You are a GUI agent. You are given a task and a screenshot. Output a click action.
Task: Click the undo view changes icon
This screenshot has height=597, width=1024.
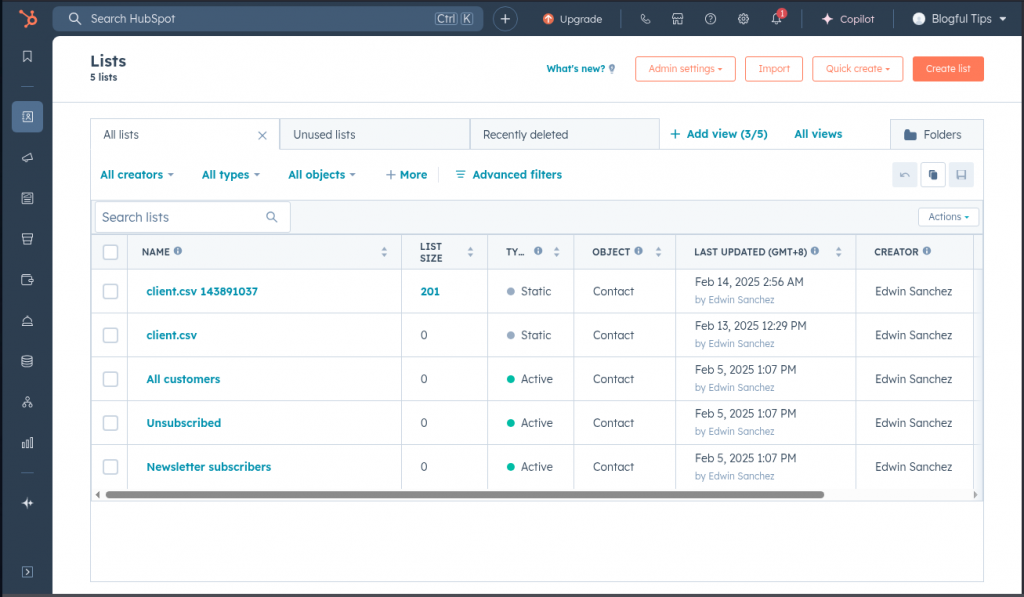[904, 174]
